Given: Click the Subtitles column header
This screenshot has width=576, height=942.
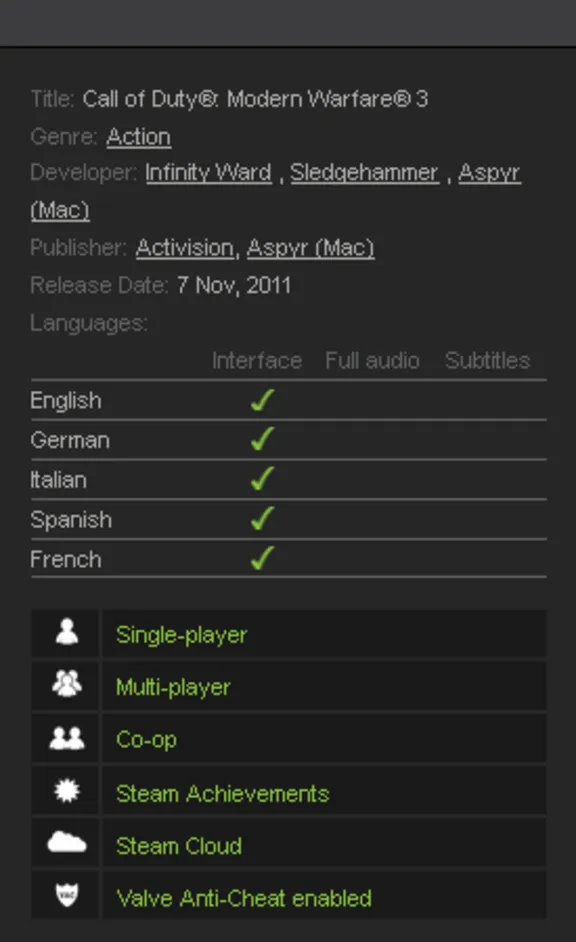Looking at the screenshot, I should pos(487,360).
